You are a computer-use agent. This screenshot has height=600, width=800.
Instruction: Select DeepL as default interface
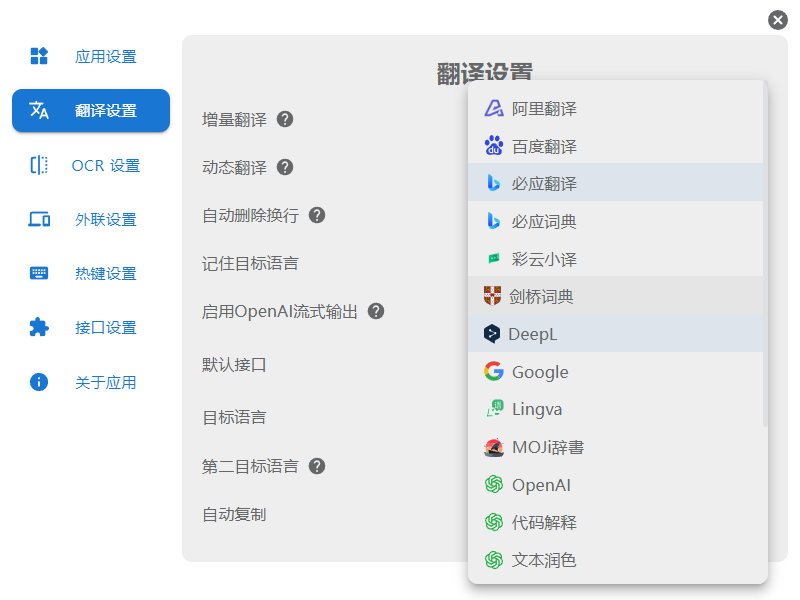pyautogui.click(x=615, y=334)
